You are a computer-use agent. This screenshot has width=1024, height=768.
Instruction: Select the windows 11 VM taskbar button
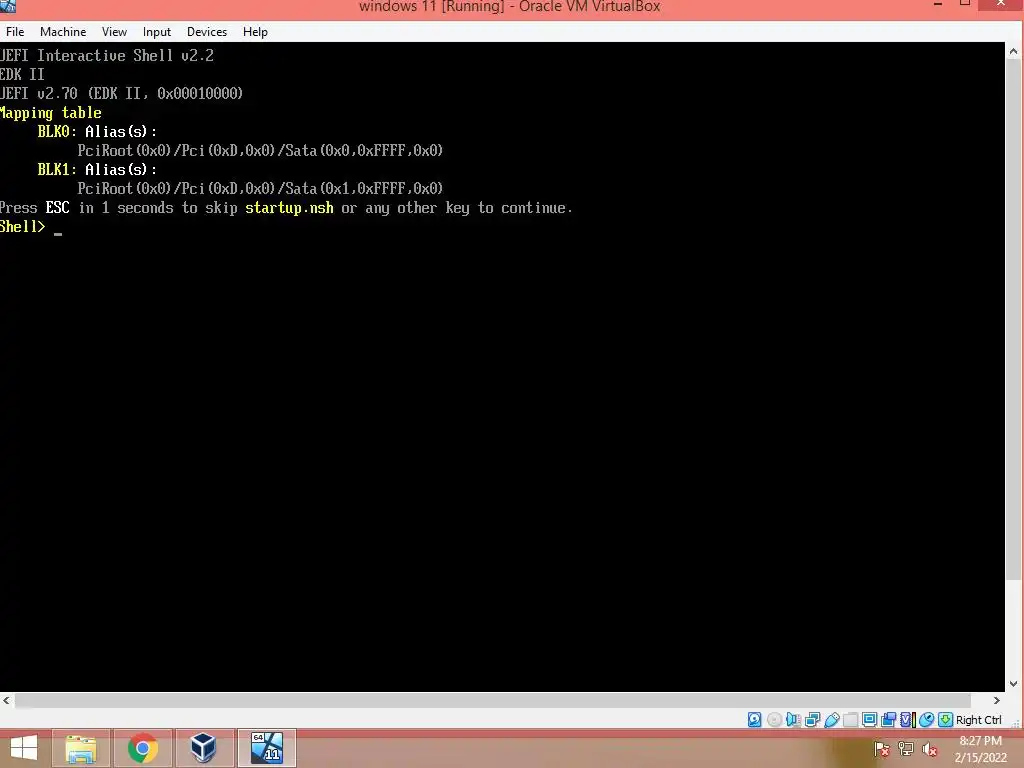coord(266,748)
